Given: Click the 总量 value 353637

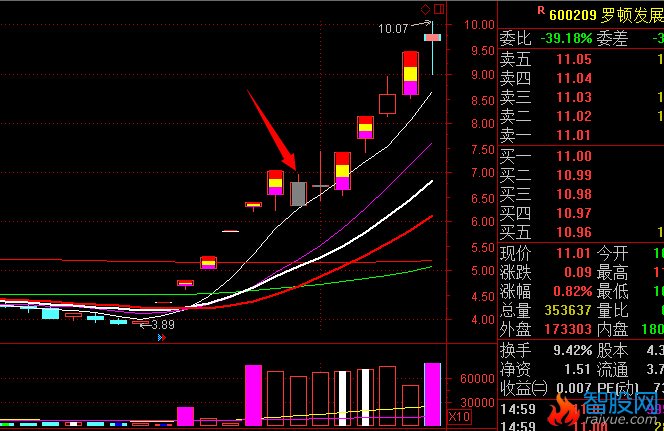Looking at the screenshot, I should [568, 310].
